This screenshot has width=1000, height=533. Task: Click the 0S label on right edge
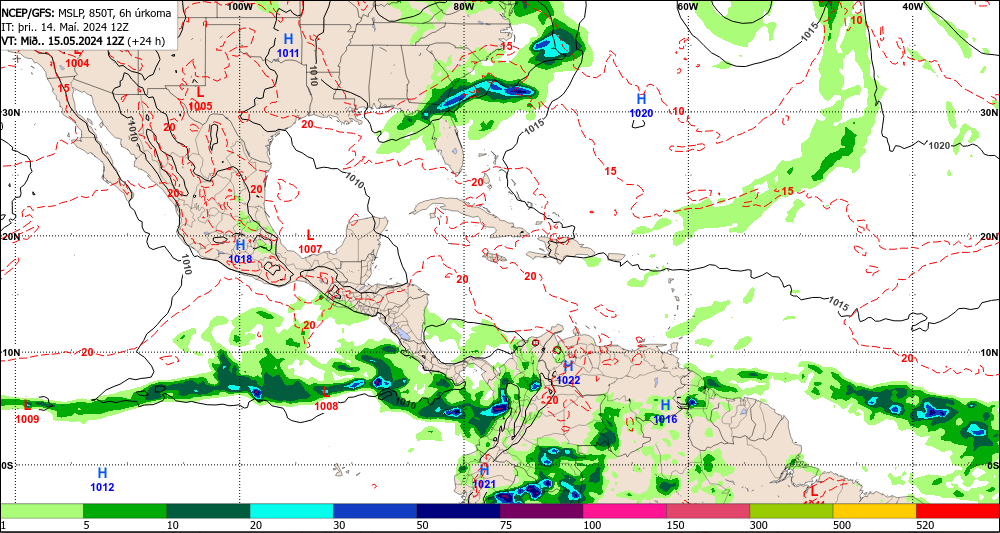click(x=991, y=465)
